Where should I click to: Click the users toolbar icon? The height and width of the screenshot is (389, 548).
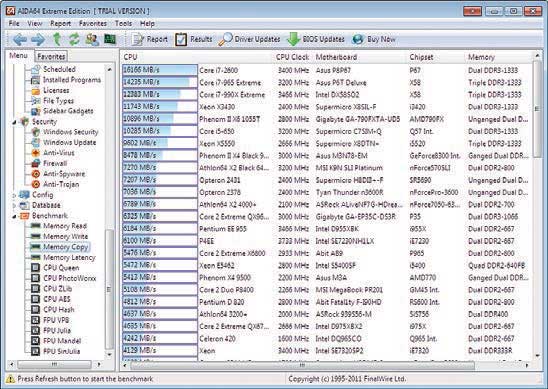click(x=92, y=39)
